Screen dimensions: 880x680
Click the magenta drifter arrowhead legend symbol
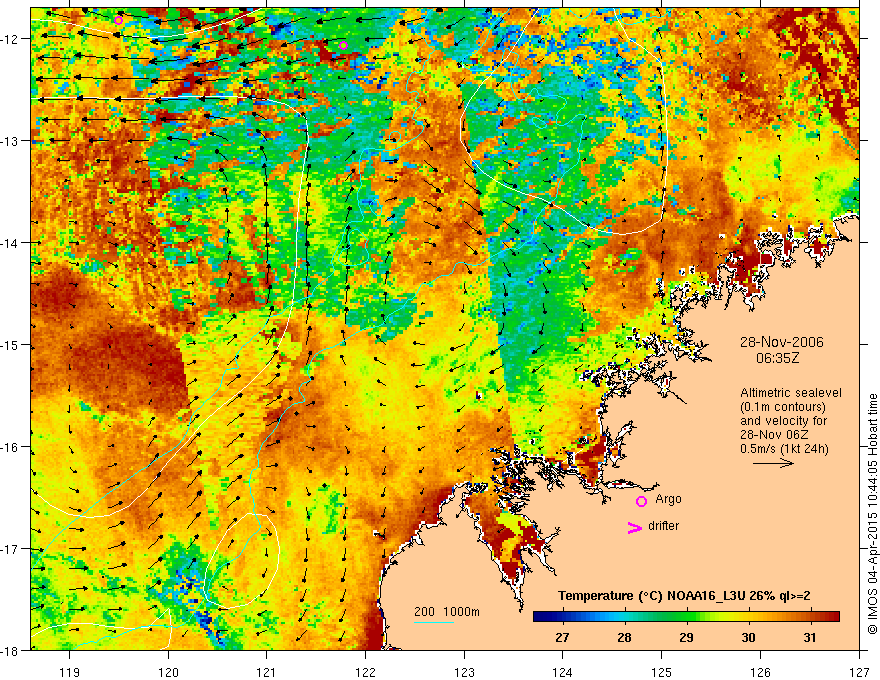coord(634,527)
